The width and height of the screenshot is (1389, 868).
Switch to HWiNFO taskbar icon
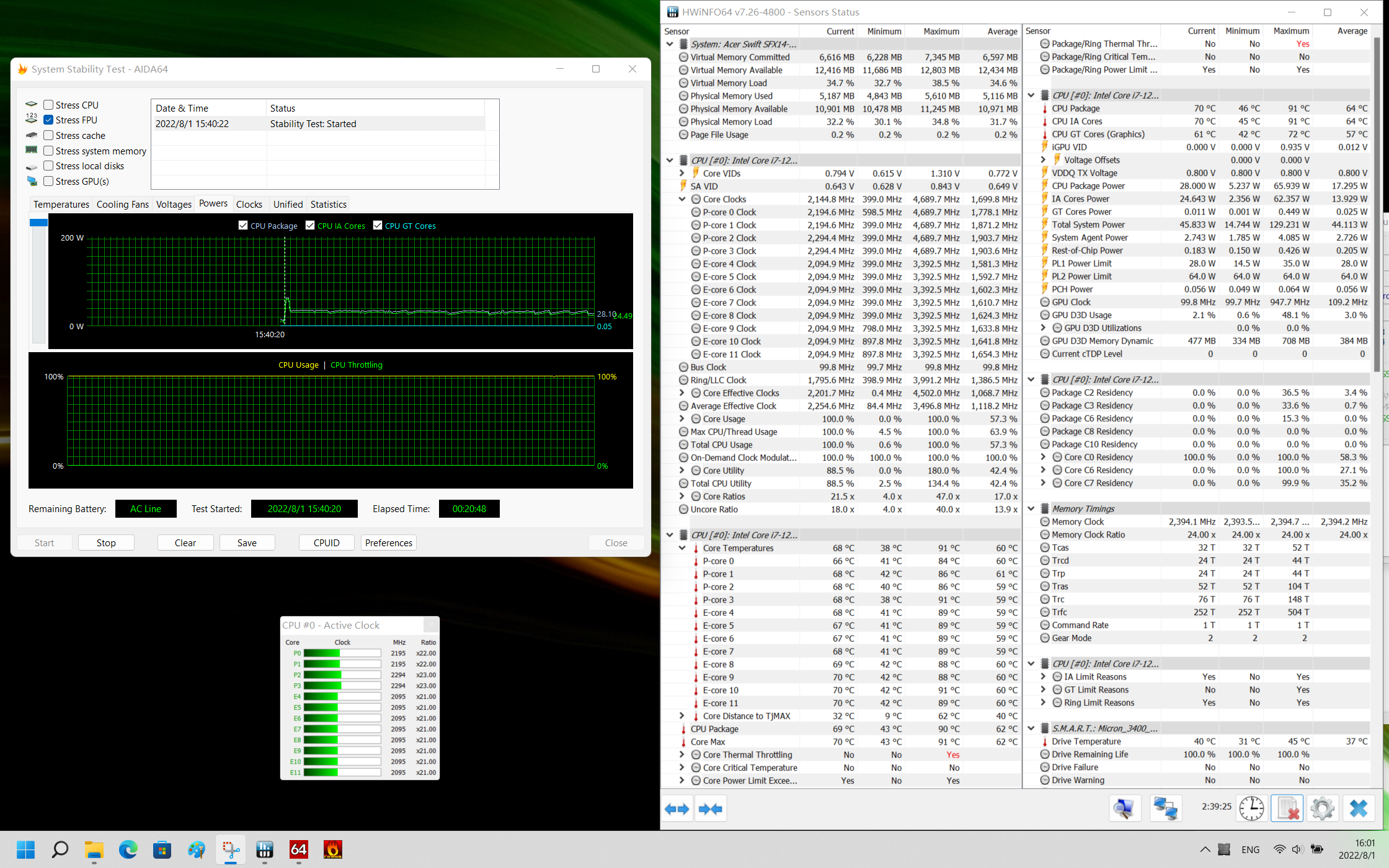265,849
